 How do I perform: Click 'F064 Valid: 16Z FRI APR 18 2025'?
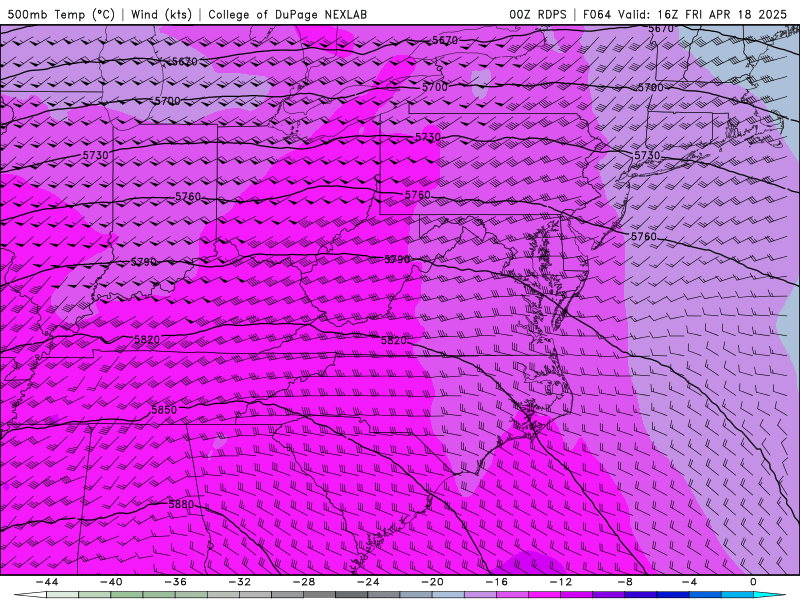(x=685, y=14)
